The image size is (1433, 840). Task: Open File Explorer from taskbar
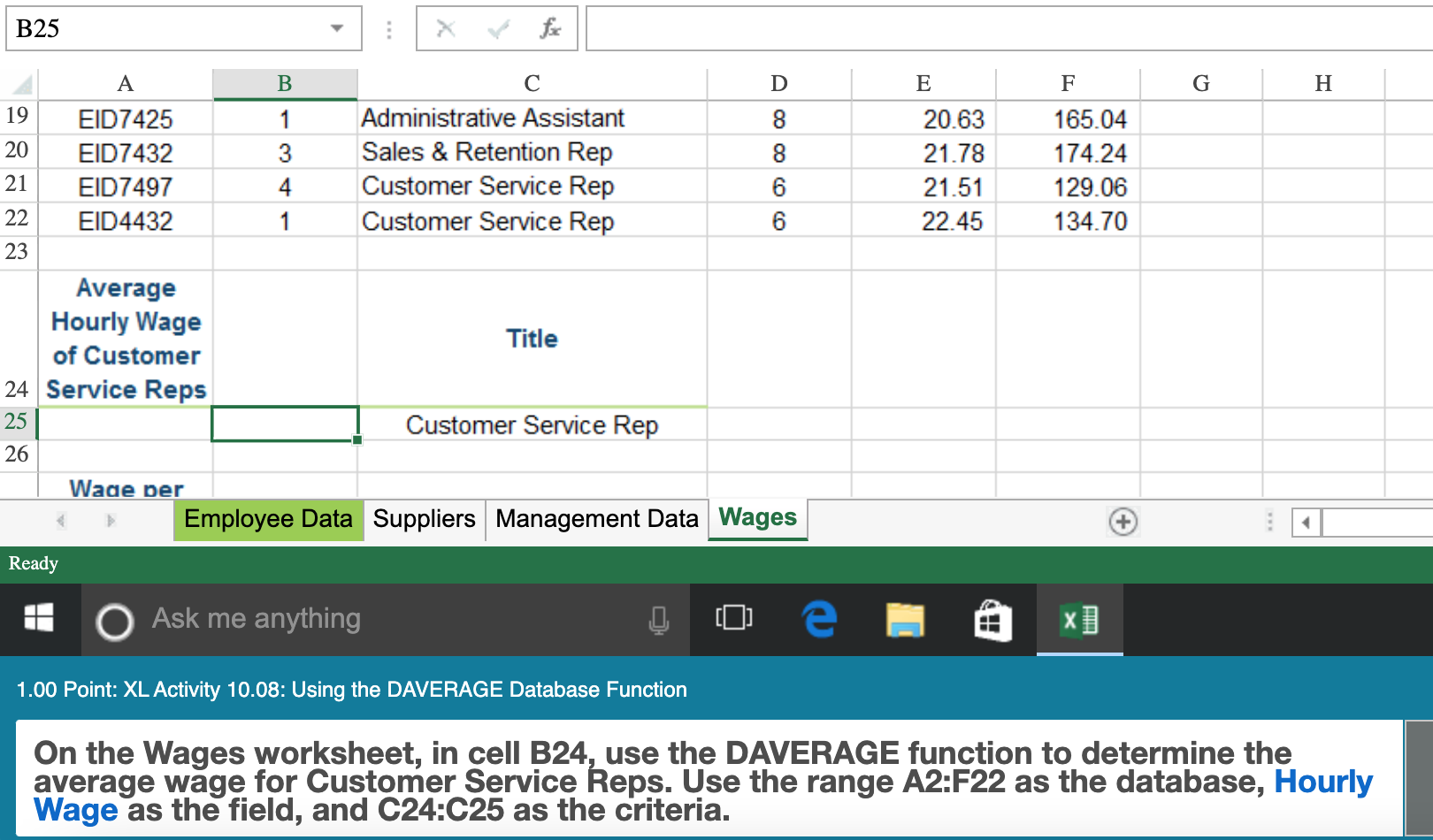click(x=905, y=619)
